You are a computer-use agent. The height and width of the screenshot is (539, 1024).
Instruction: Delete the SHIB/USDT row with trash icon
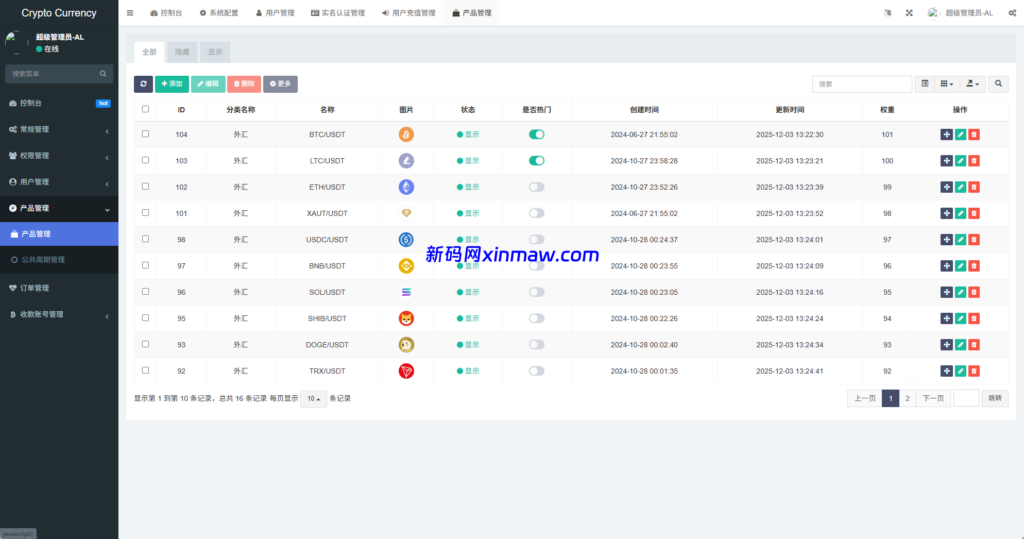(974, 318)
